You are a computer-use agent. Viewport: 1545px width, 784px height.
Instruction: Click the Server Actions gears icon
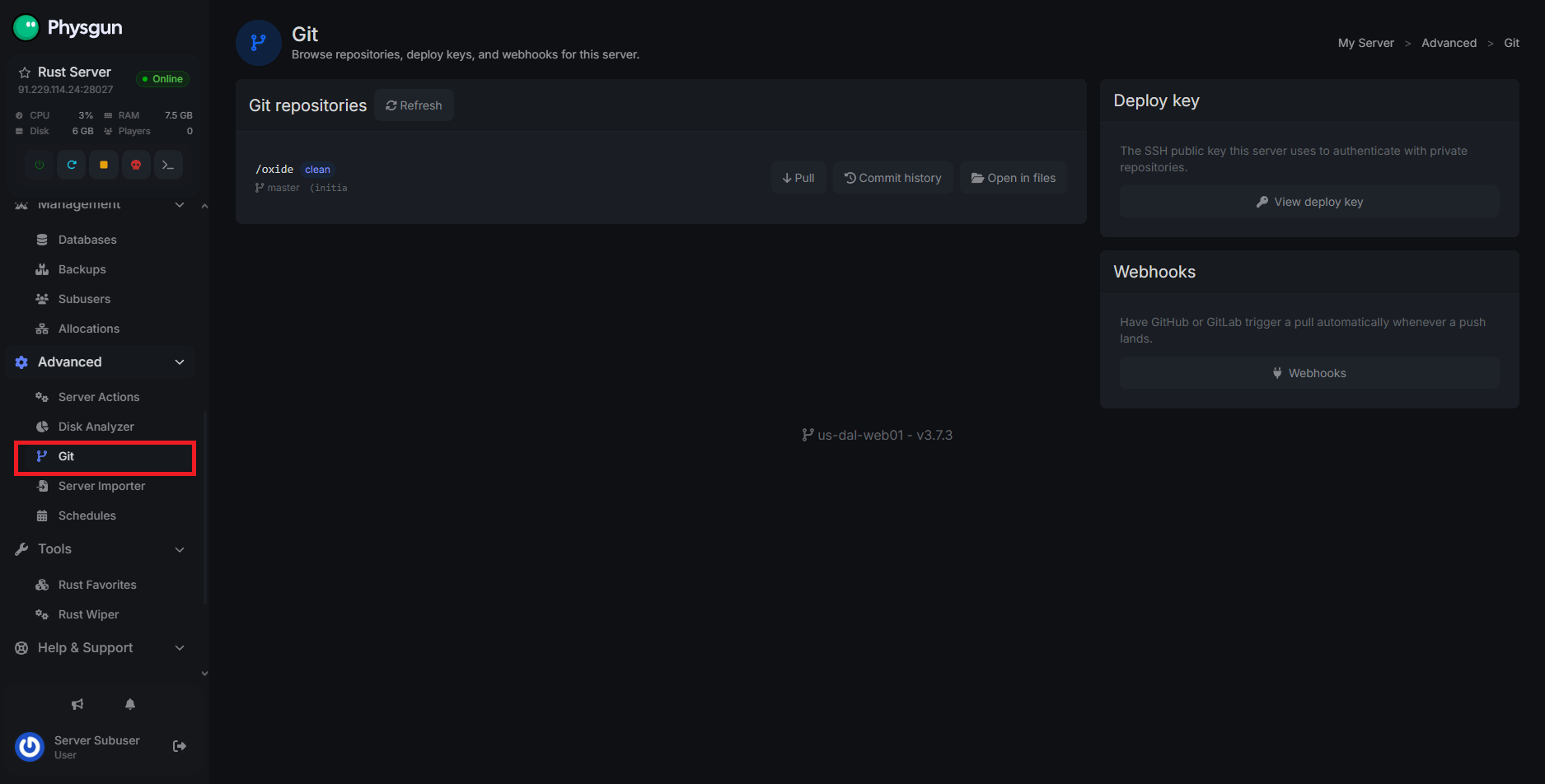pos(42,397)
